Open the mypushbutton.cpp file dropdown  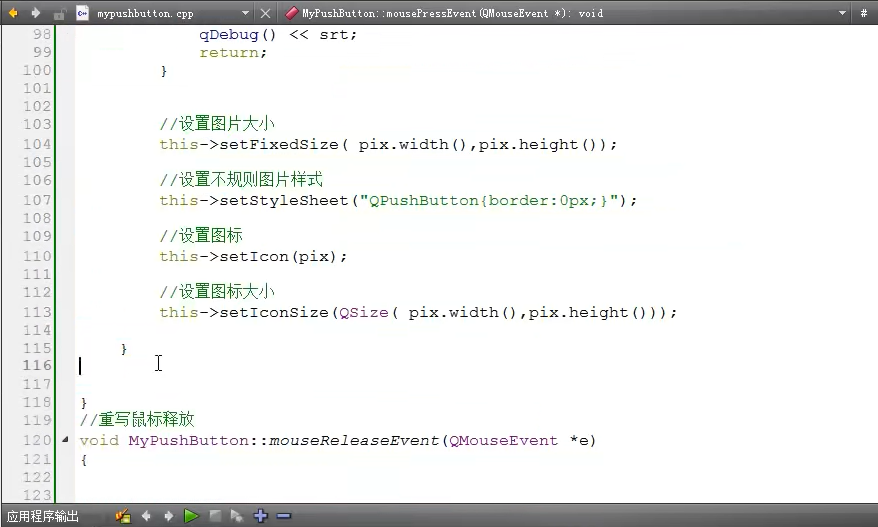click(245, 13)
